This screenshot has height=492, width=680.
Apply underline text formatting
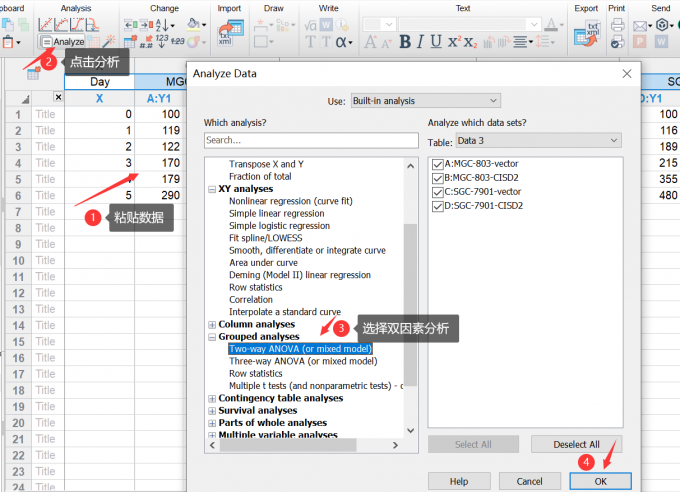(436, 42)
